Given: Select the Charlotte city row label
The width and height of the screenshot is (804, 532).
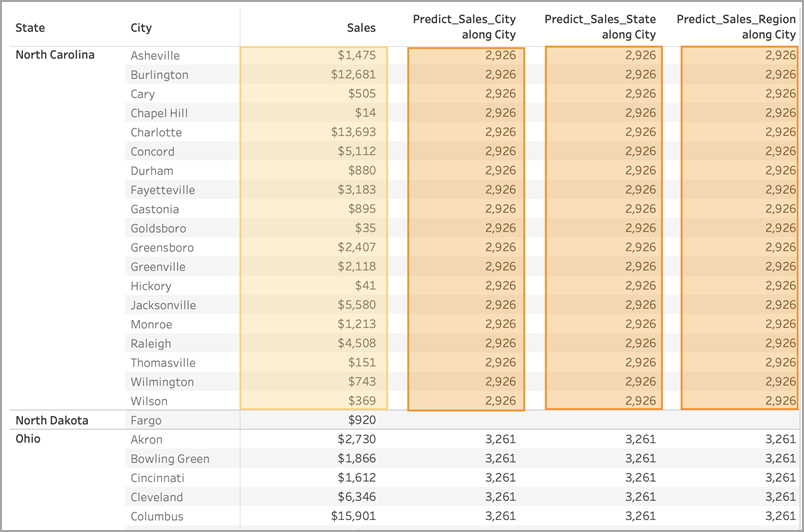Looking at the screenshot, I should point(156,132).
